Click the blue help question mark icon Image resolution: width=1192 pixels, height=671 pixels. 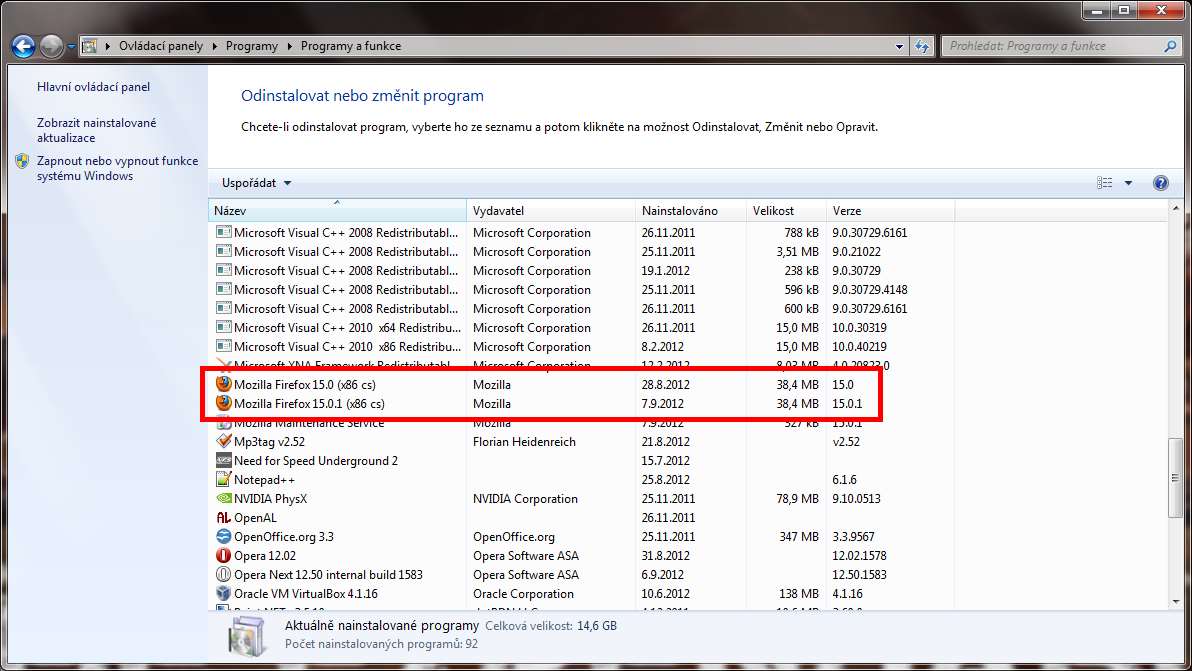tap(1160, 182)
